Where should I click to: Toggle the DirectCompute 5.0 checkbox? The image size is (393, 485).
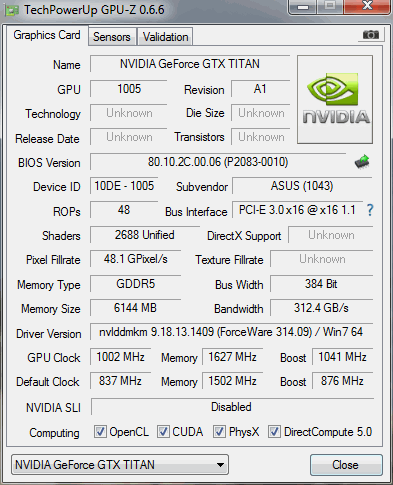click(274, 431)
